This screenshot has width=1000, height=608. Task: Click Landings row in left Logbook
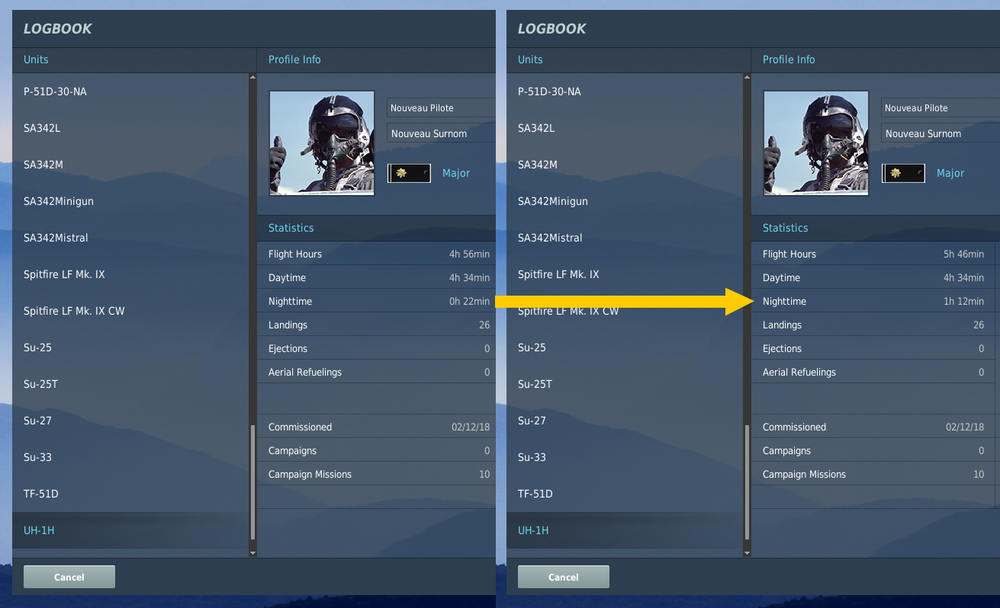pos(377,325)
